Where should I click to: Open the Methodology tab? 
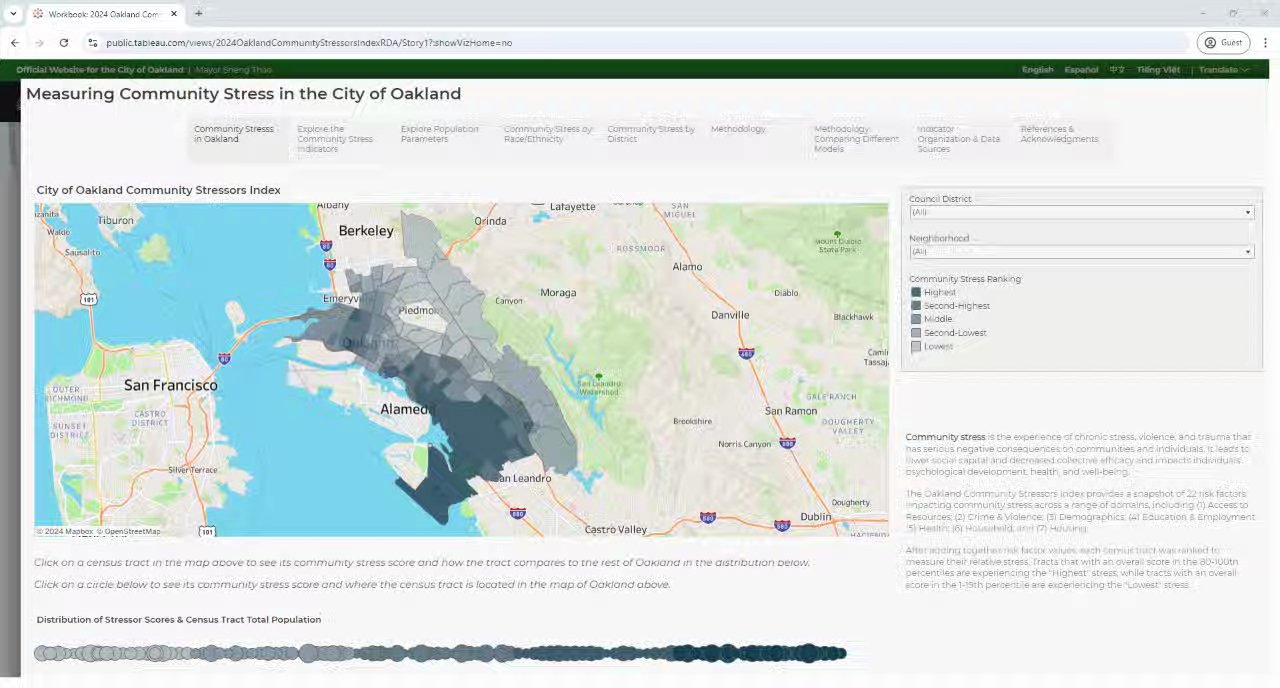[x=754, y=139]
